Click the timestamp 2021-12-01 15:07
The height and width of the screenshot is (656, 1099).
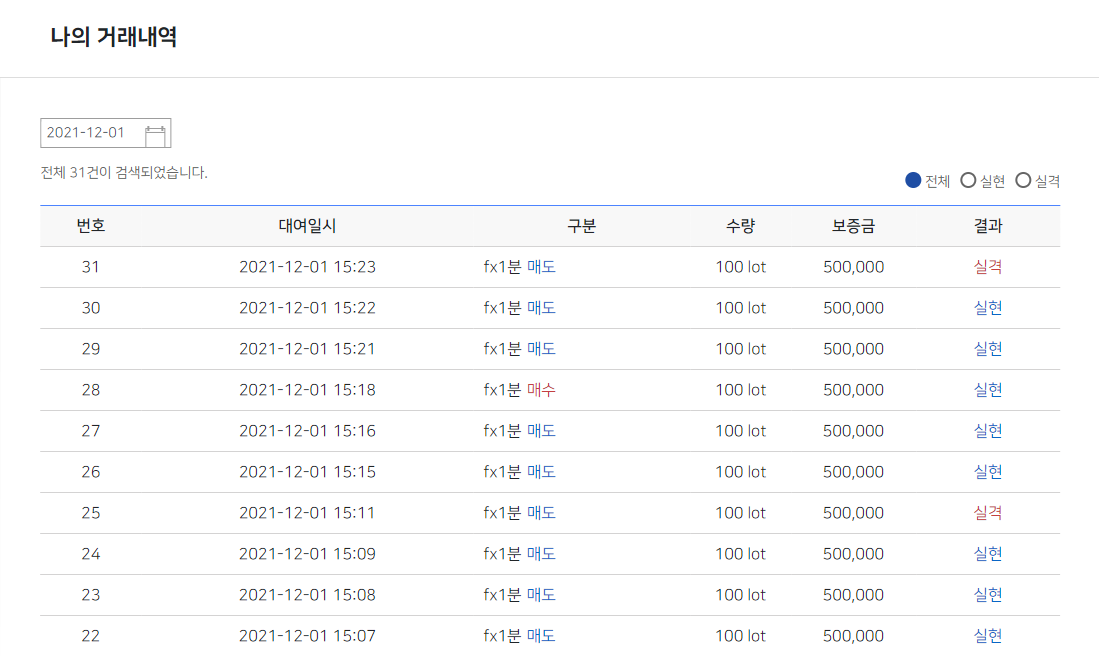coord(307,636)
